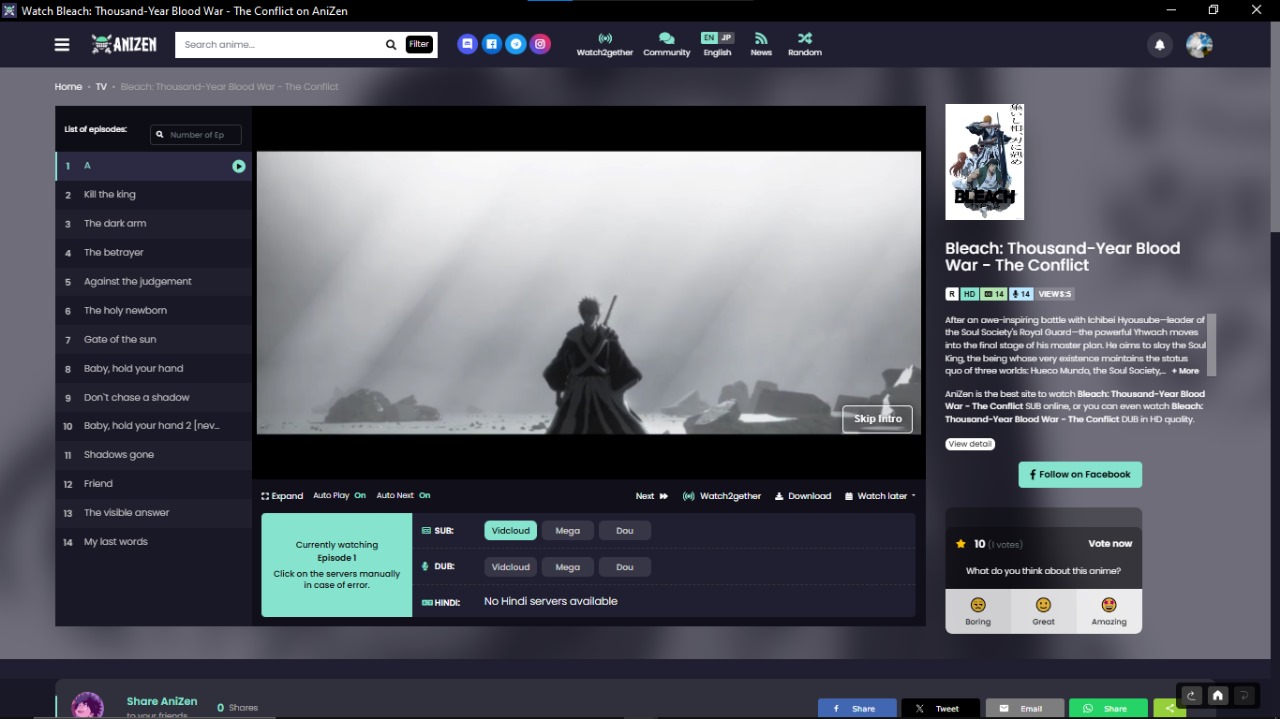The width and height of the screenshot is (1280, 719).
Task: Click the search magnifier icon
Action: click(391, 45)
